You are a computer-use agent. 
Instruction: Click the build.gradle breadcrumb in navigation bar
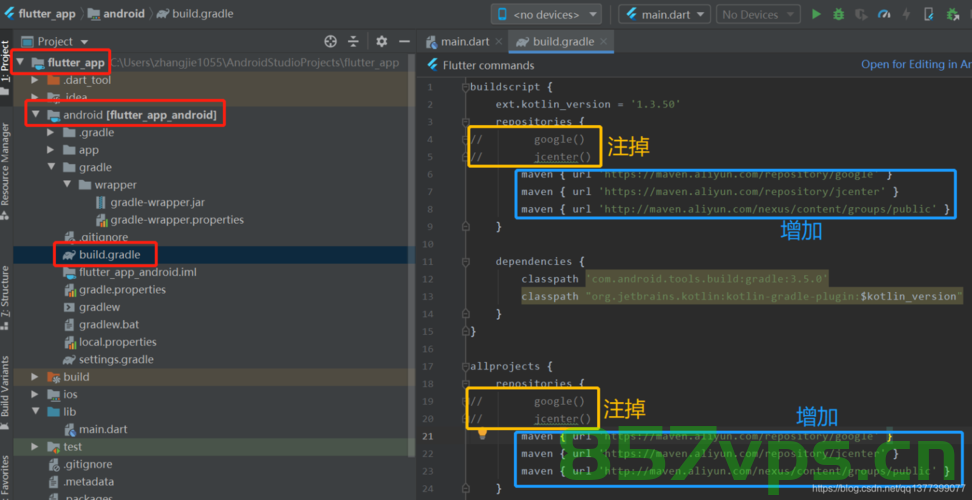[x=195, y=14]
